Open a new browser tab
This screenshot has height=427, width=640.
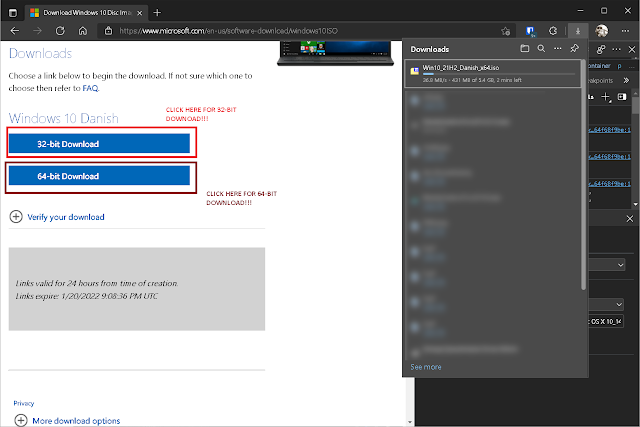coord(157,13)
